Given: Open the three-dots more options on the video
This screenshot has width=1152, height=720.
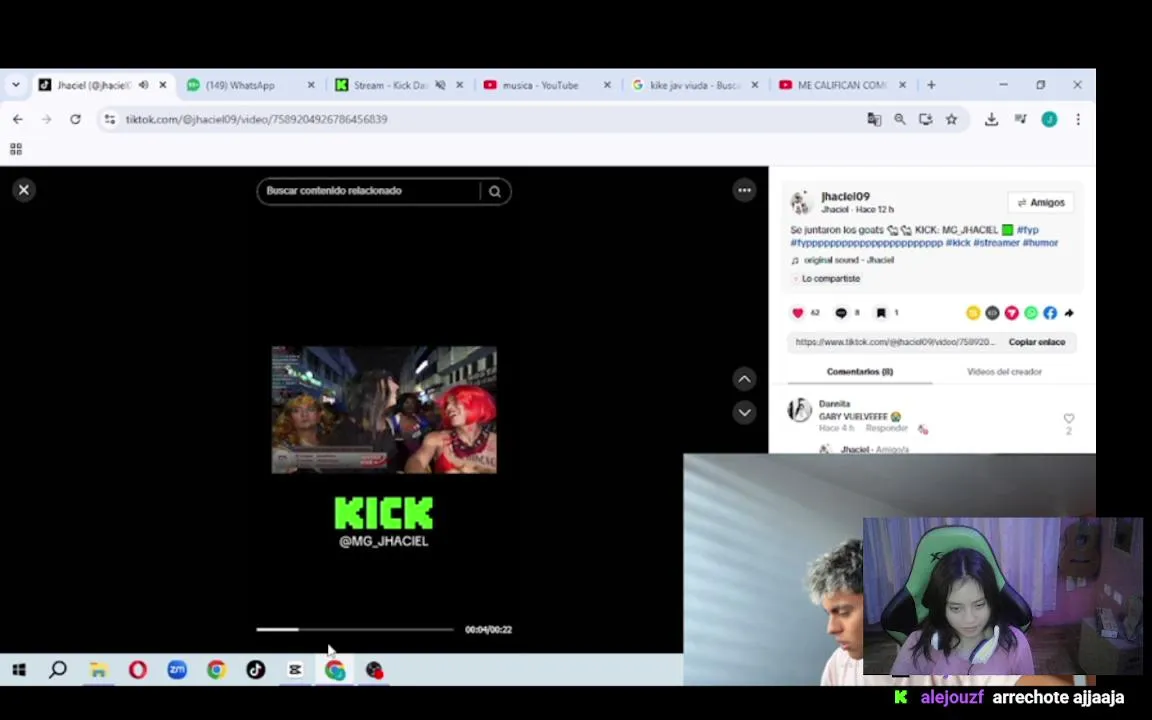Looking at the screenshot, I should [x=744, y=190].
